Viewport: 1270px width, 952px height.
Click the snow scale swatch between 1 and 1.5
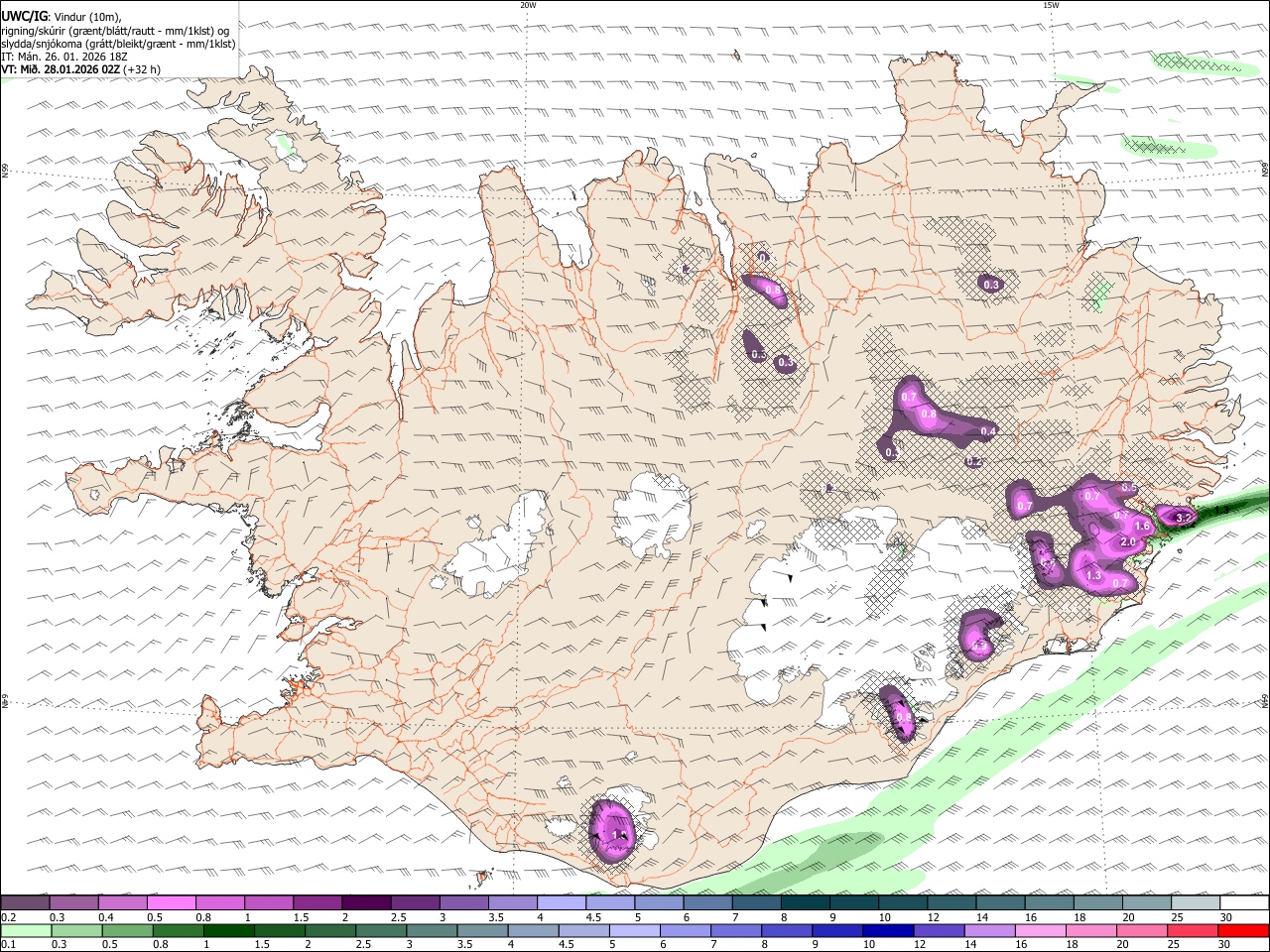268,902
